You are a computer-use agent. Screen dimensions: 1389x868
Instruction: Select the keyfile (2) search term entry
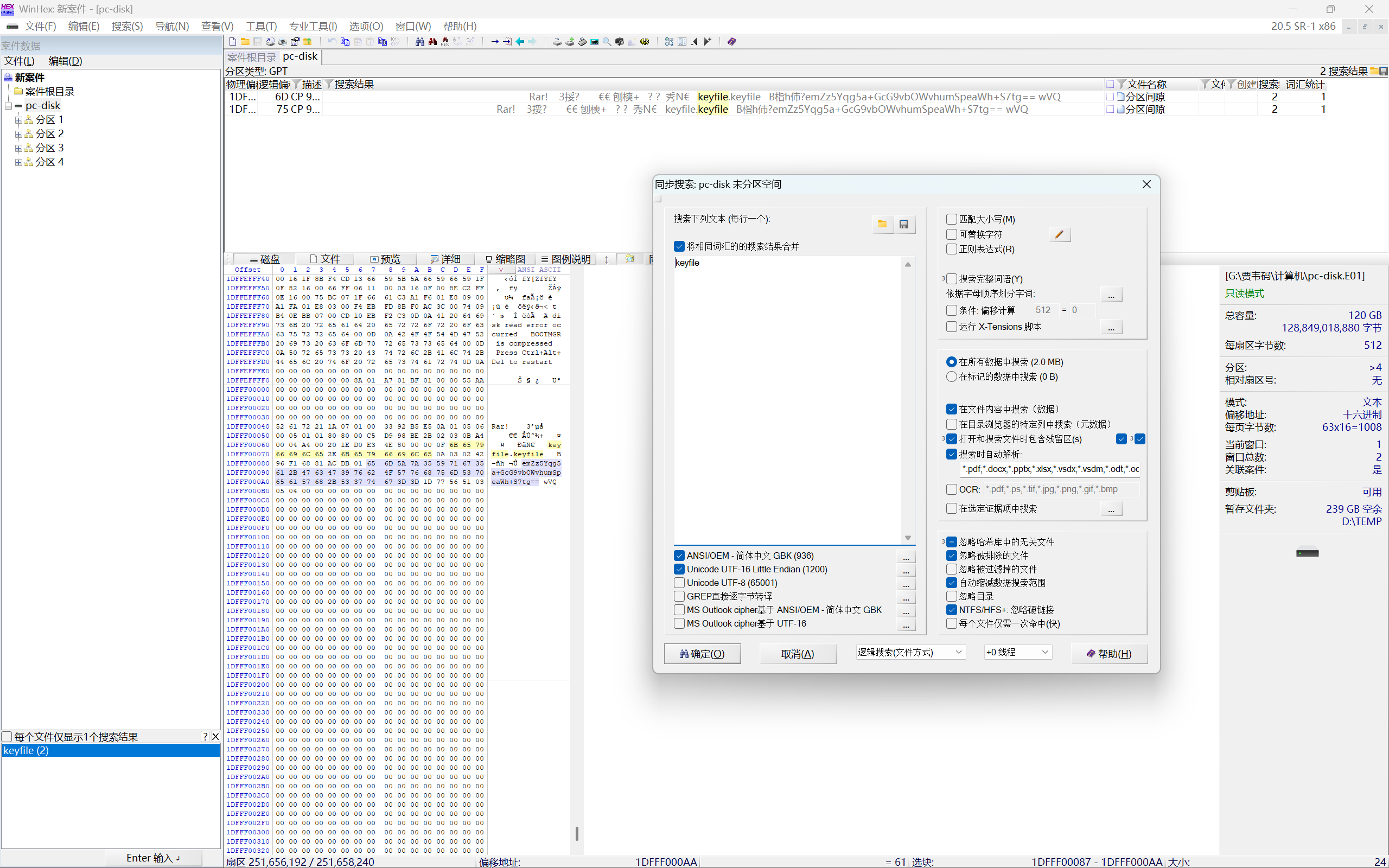click(x=111, y=750)
